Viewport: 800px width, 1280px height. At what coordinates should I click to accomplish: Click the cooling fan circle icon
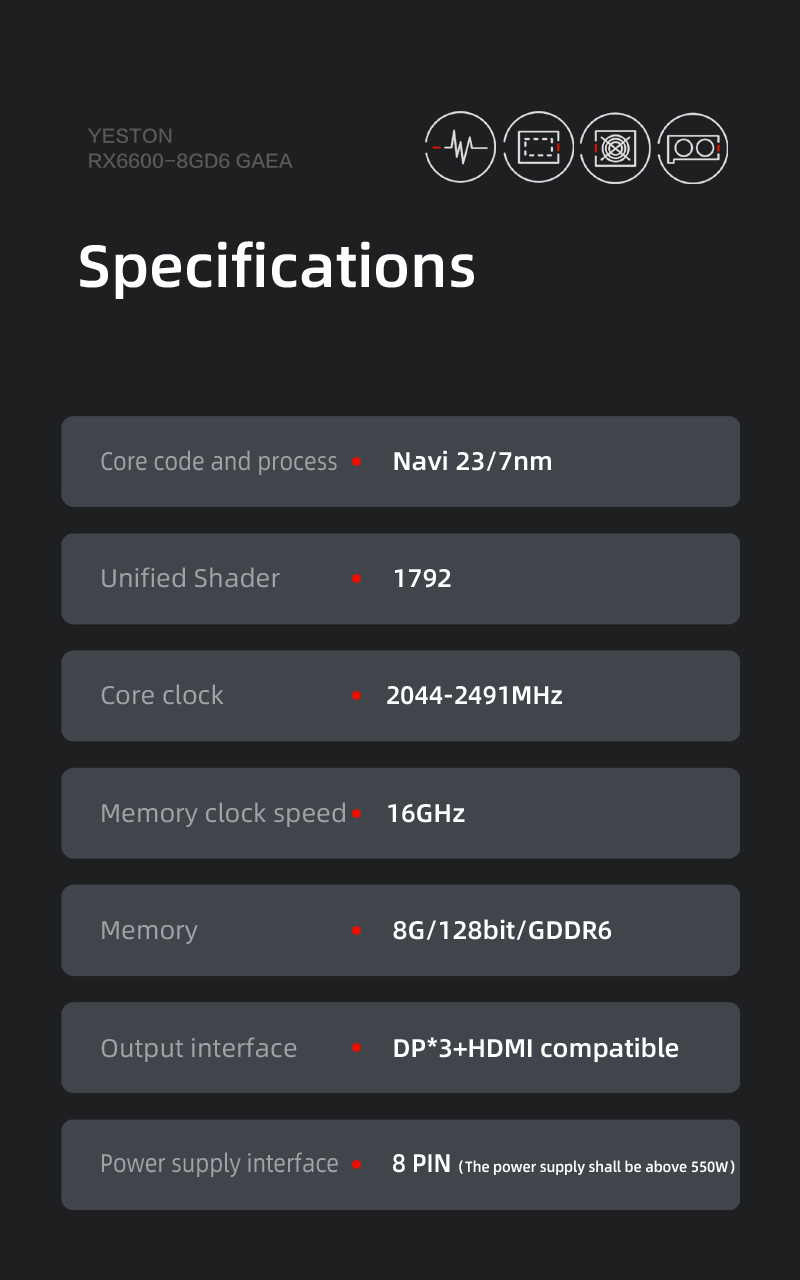click(x=615, y=148)
